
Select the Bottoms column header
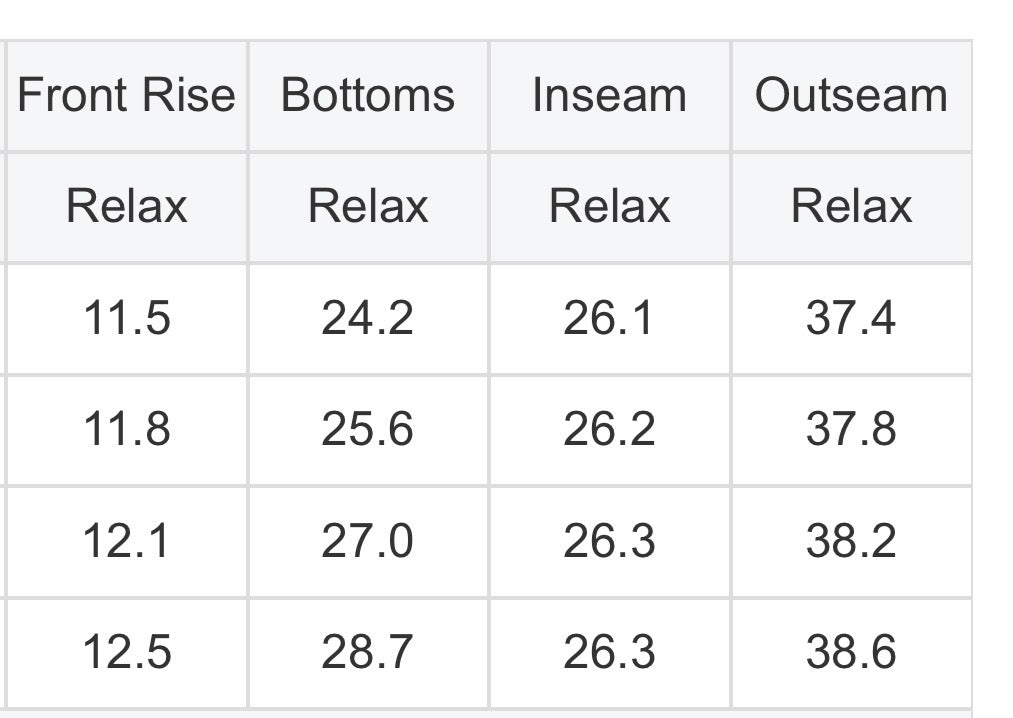(368, 96)
